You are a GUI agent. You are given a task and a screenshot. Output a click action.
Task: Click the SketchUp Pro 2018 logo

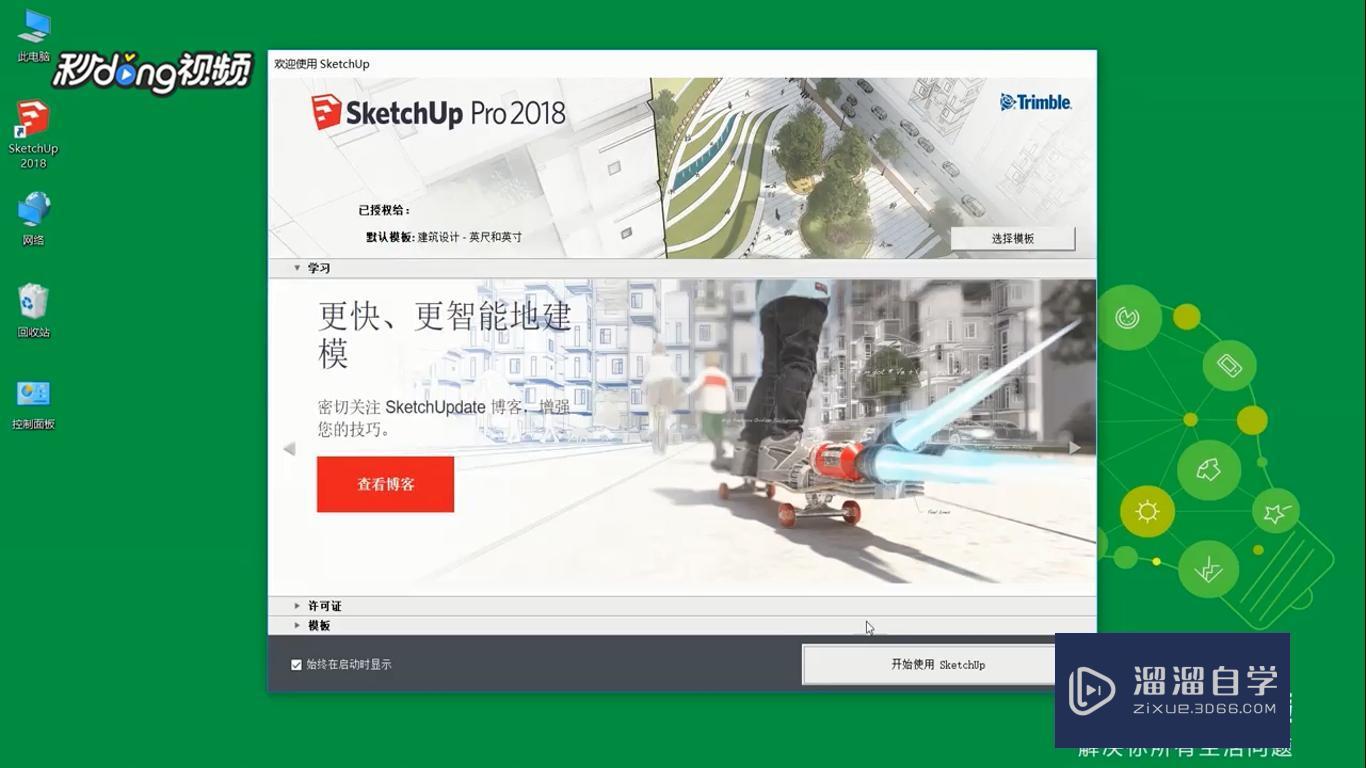tap(438, 112)
